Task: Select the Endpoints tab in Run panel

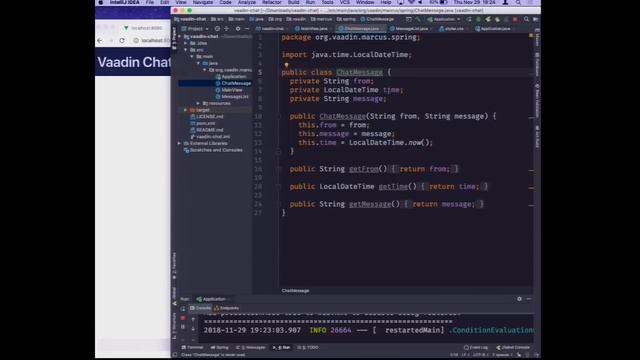Action: pos(226,308)
